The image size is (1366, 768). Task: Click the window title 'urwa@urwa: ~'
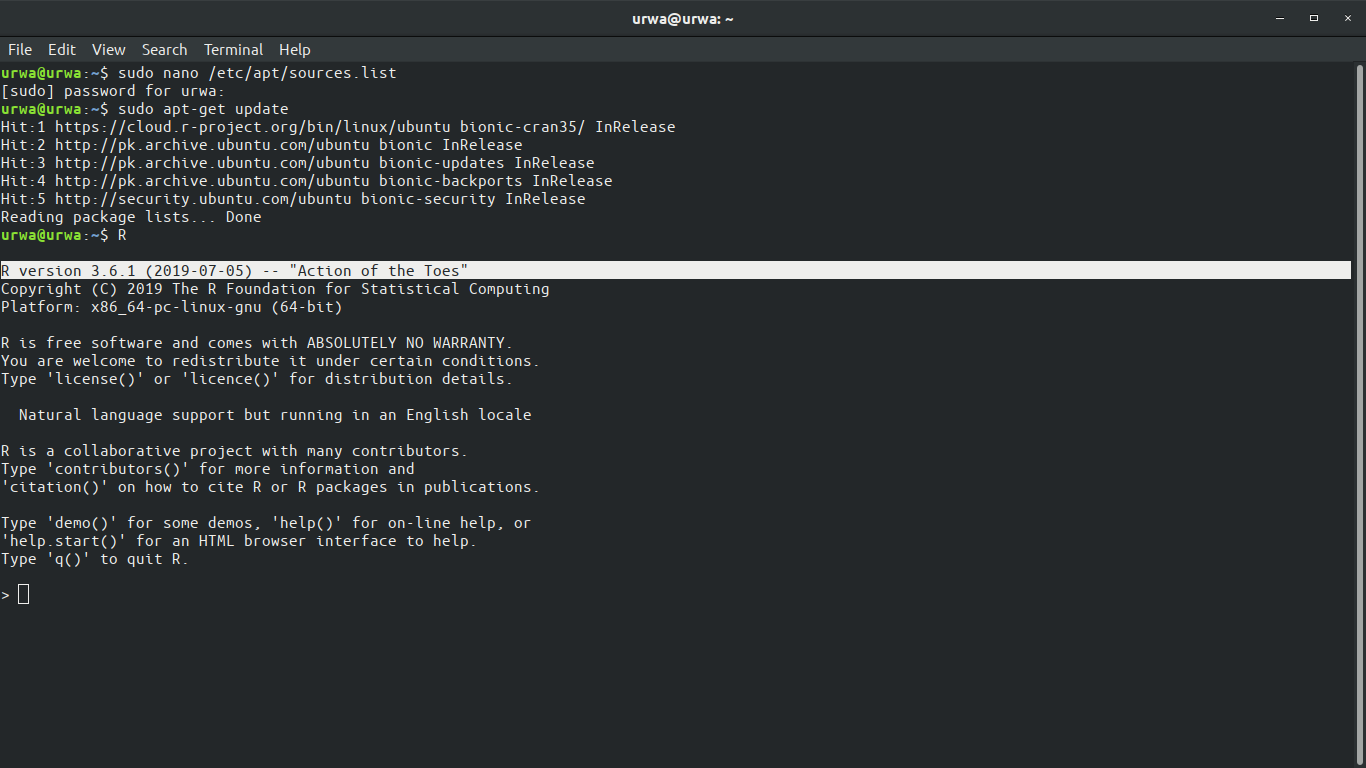point(683,19)
